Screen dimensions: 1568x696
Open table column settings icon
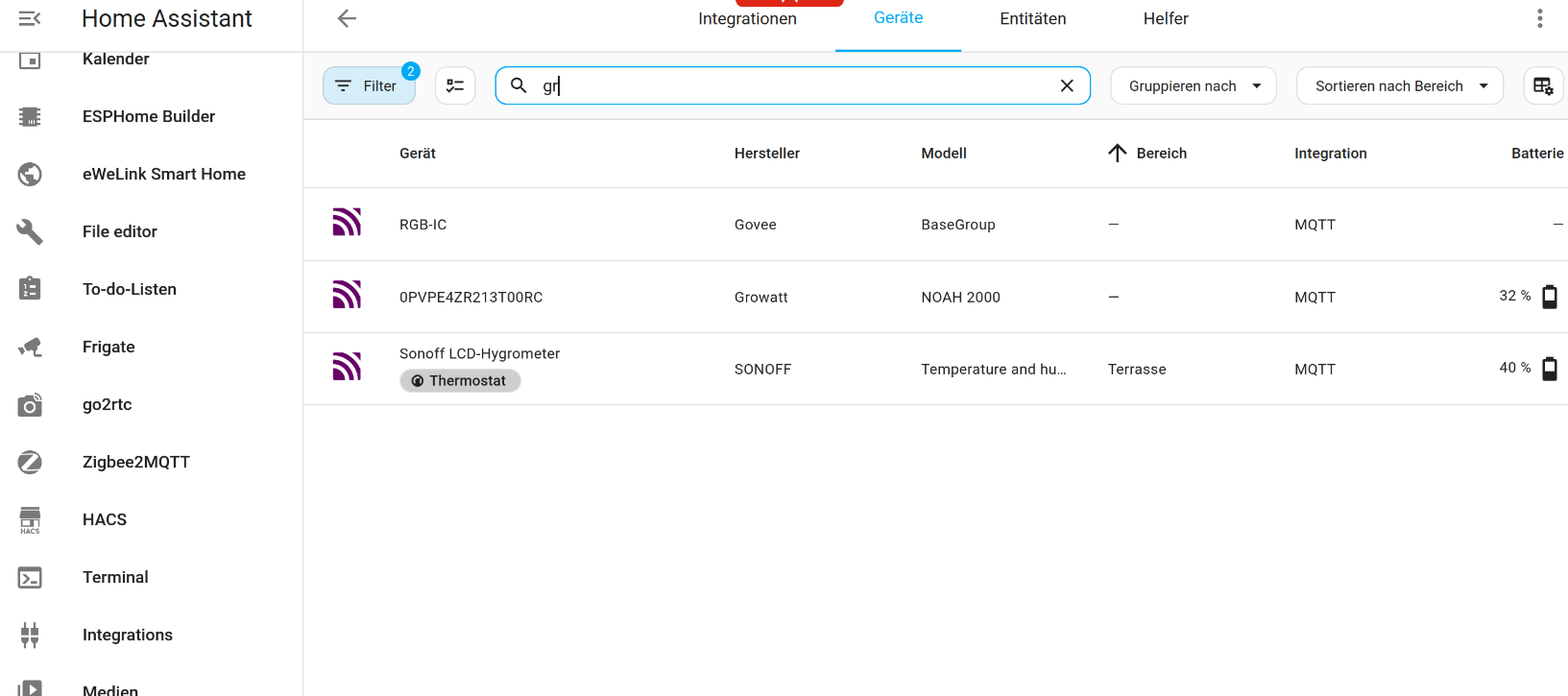[1543, 85]
